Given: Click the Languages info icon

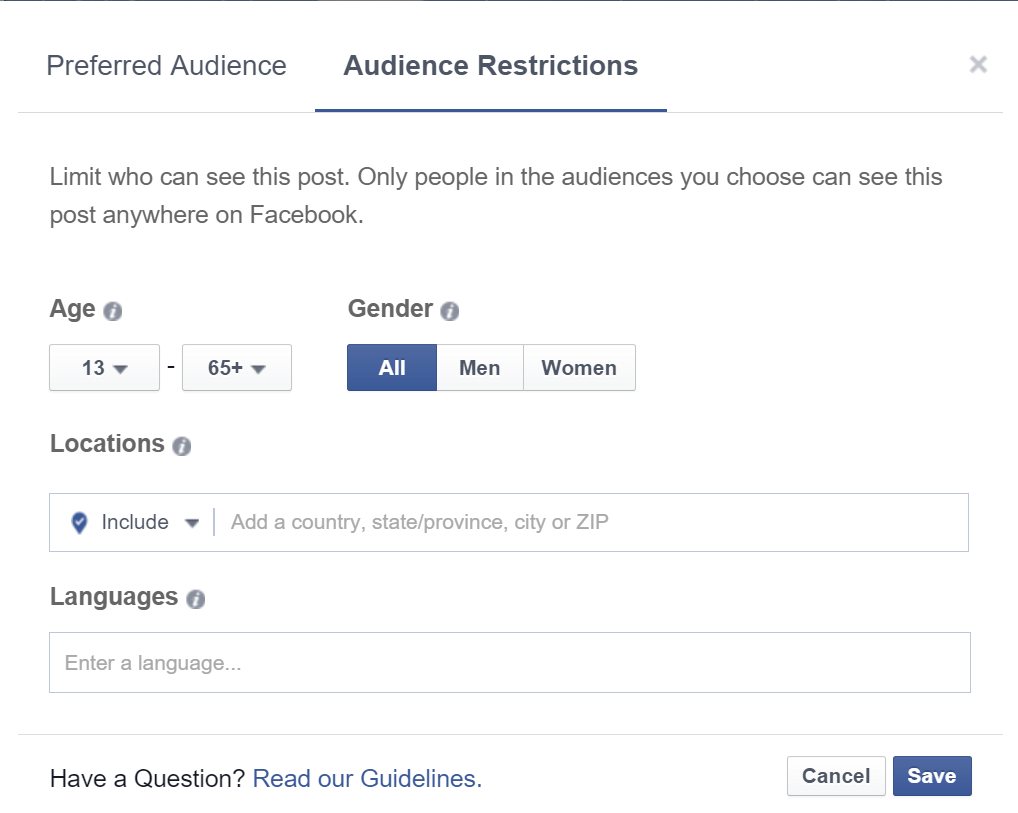Looking at the screenshot, I should [x=196, y=599].
